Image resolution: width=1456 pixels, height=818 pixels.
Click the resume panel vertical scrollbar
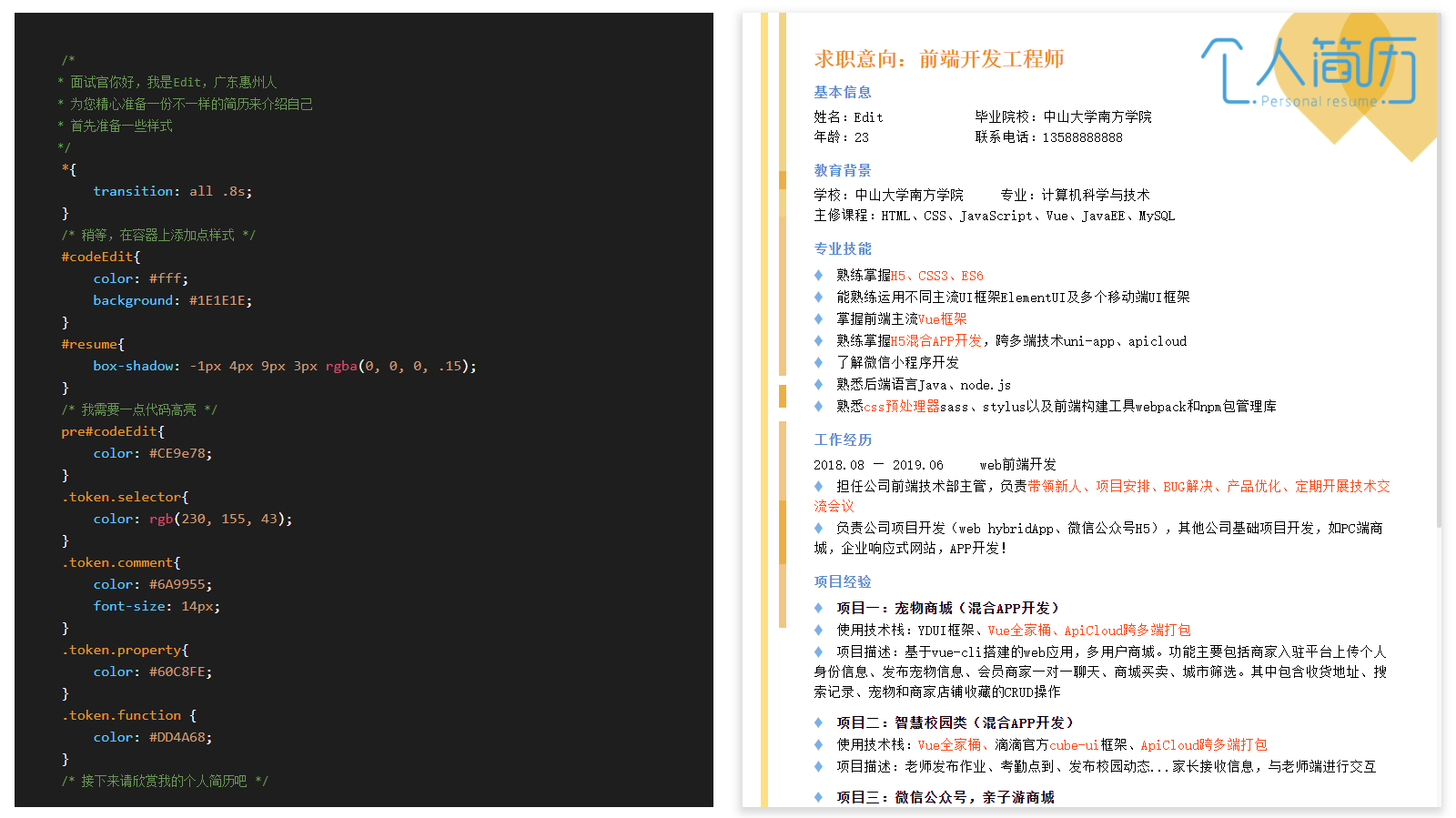click(x=1439, y=270)
